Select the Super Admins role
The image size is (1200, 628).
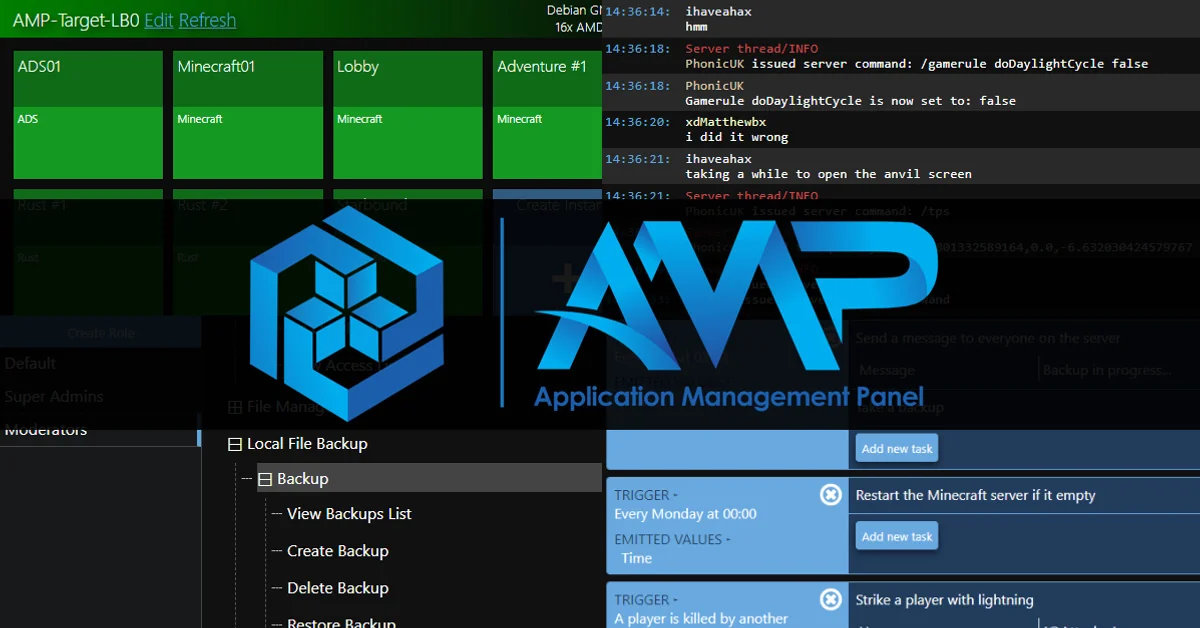click(x=54, y=397)
